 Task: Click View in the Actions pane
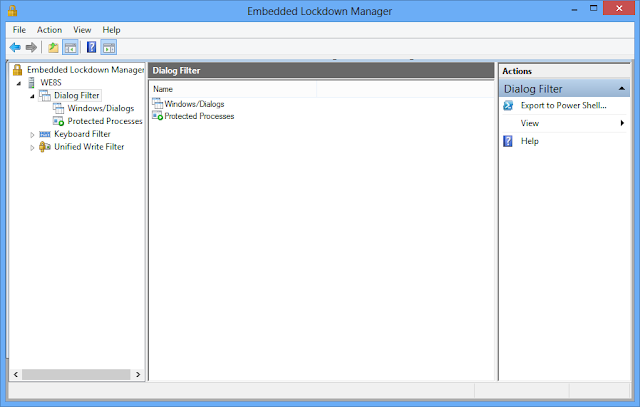[529, 123]
